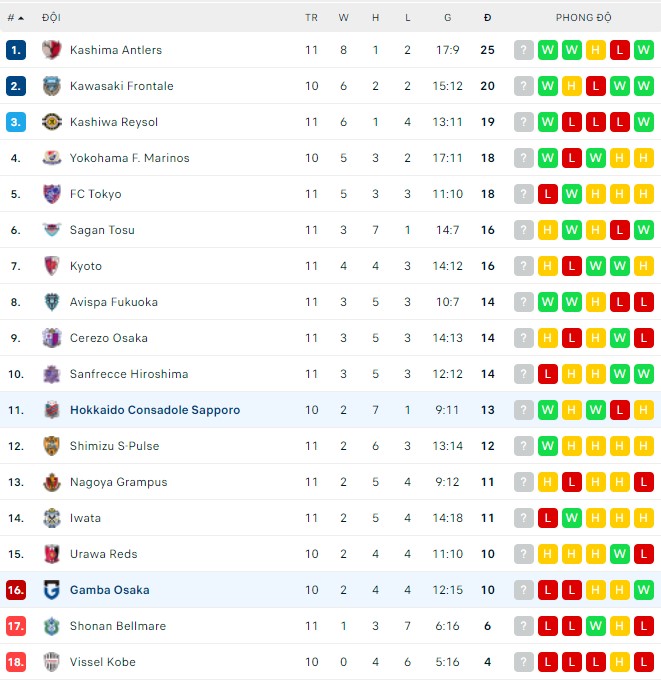Image resolution: width=661 pixels, height=681 pixels.
Task: Click Shonan Bellmare's green W form badge
Action: (596, 626)
